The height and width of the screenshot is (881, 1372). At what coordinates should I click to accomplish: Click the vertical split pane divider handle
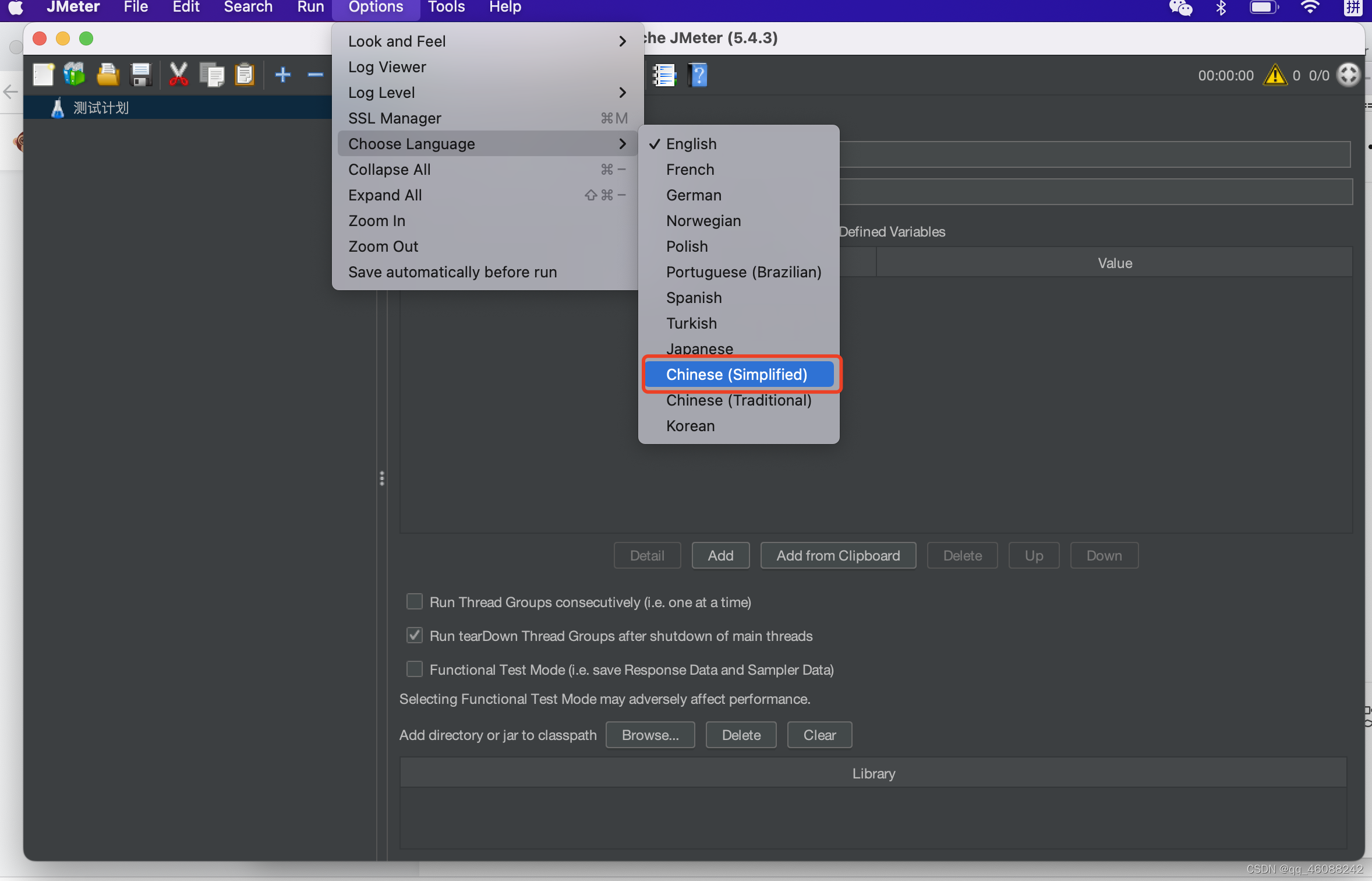click(382, 478)
